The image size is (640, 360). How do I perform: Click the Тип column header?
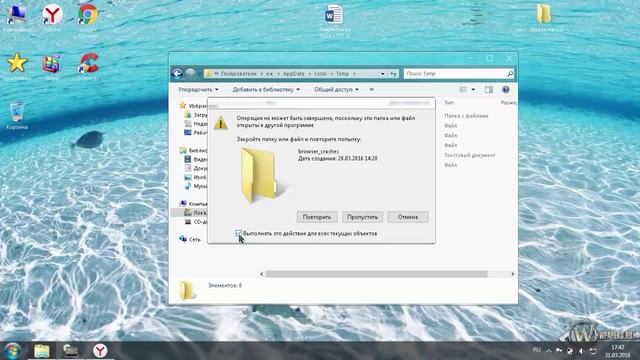449,103
